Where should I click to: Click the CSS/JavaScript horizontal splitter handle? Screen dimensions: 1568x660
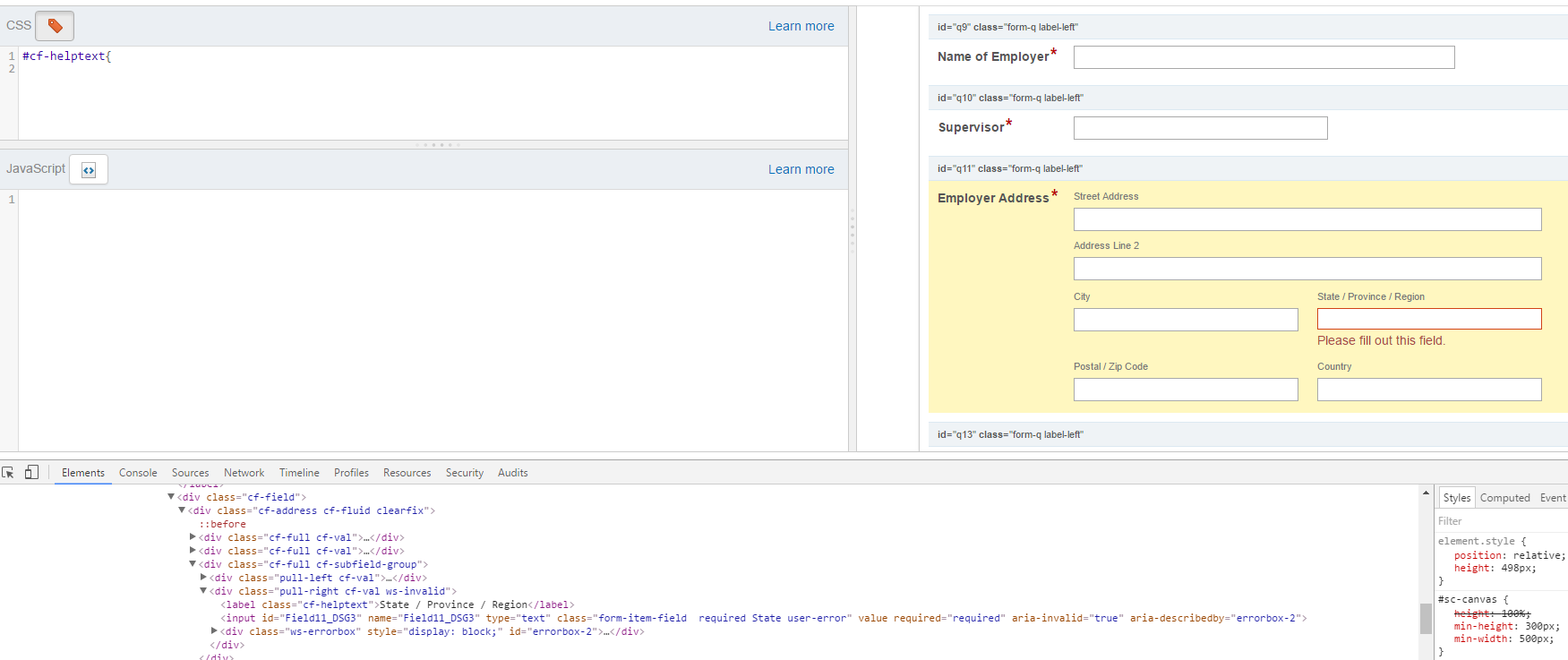[438, 144]
